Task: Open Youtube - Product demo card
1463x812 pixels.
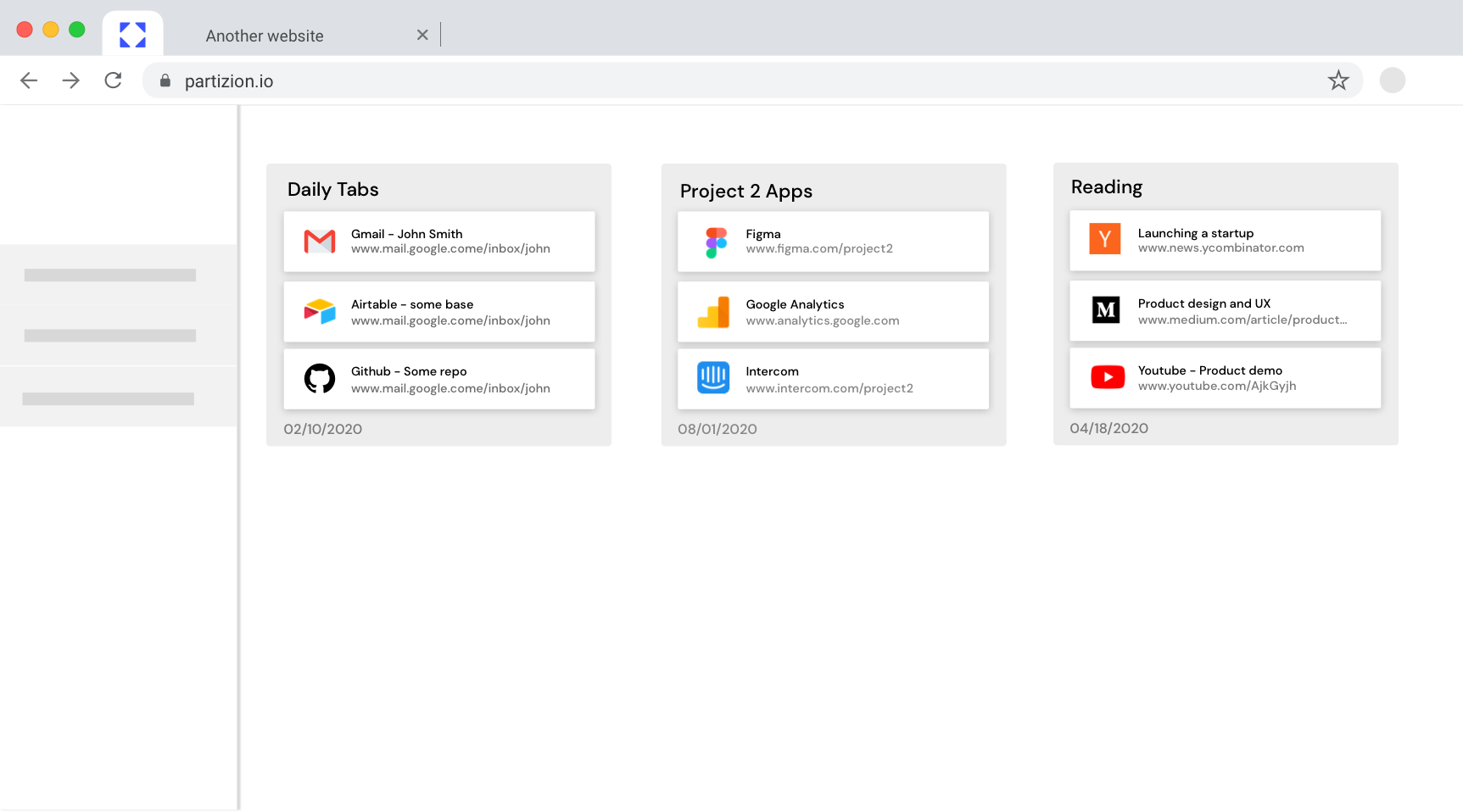Action: [x=1226, y=378]
